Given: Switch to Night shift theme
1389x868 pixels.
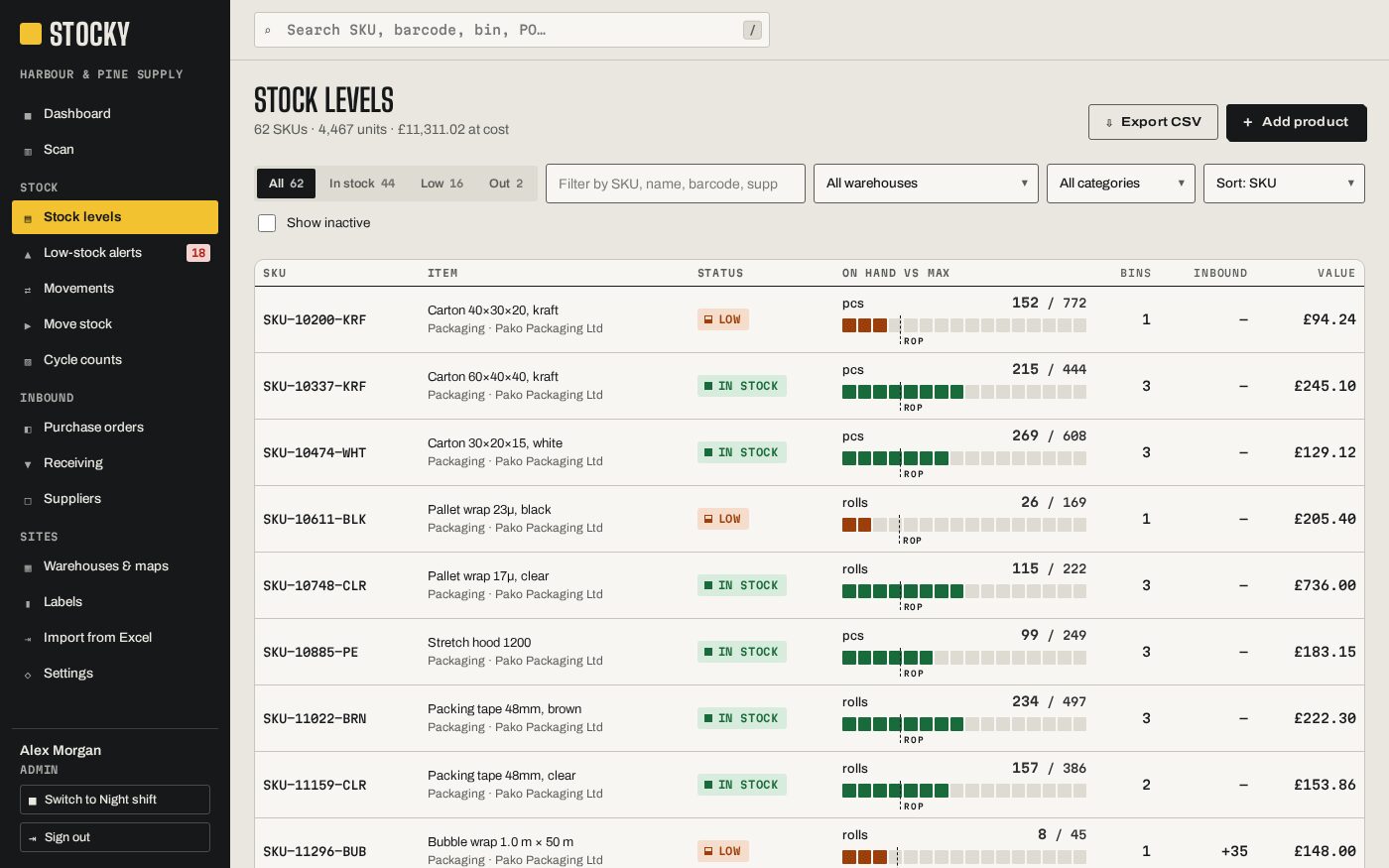Looking at the screenshot, I should 115,800.
